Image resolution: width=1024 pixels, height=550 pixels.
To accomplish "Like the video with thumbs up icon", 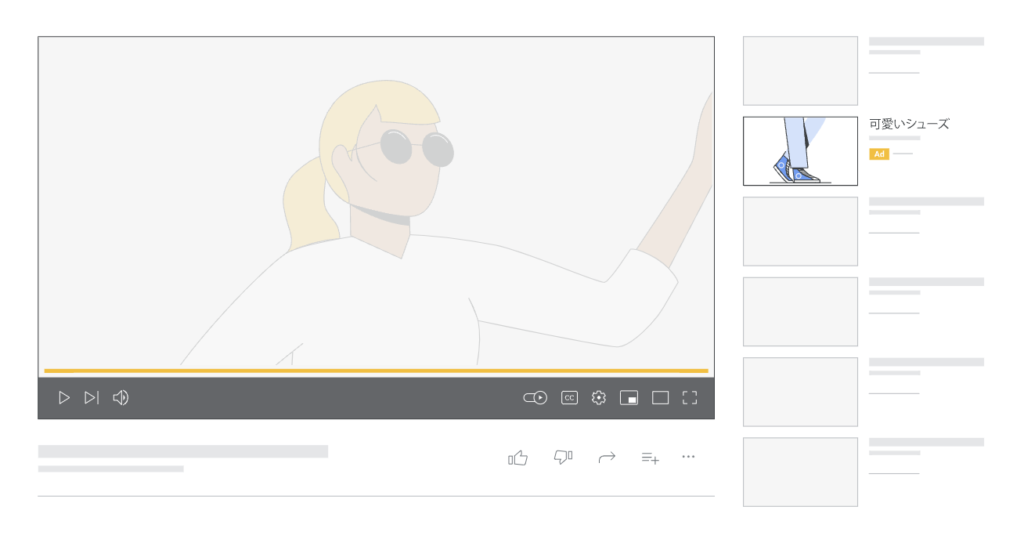I will [x=518, y=458].
